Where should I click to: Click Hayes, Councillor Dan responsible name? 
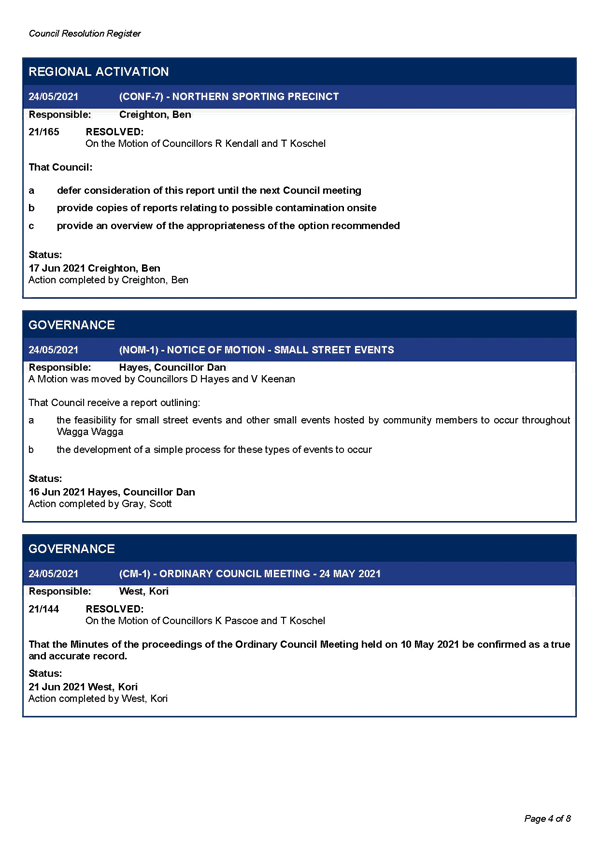tap(172, 367)
